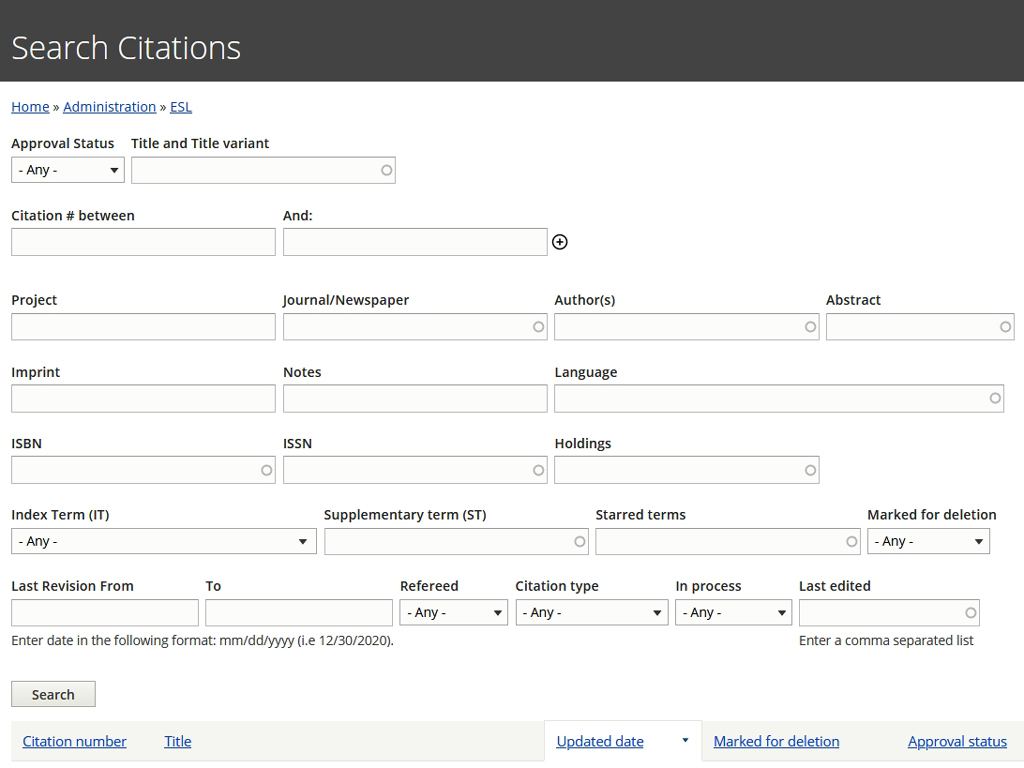
Task: Open the In process dropdown
Action: coord(733,612)
